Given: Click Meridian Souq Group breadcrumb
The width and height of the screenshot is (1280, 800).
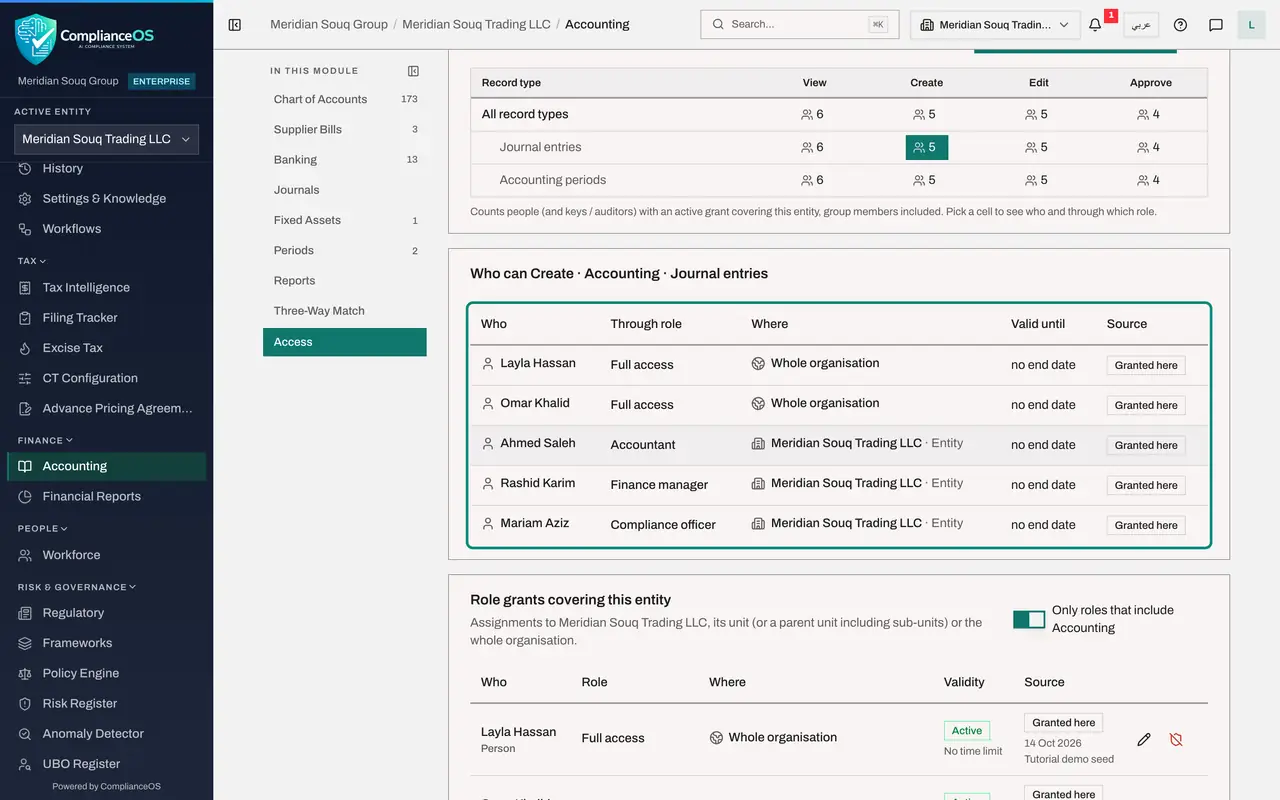Looking at the screenshot, I should click(329, 24).
